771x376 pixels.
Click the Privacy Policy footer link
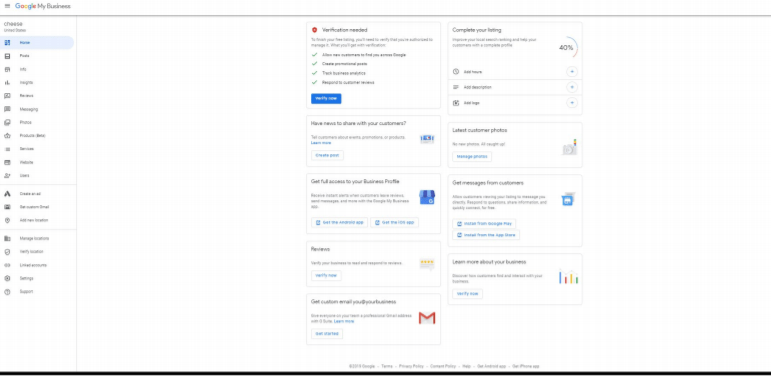pyautogui.click(x=411, y=366)
